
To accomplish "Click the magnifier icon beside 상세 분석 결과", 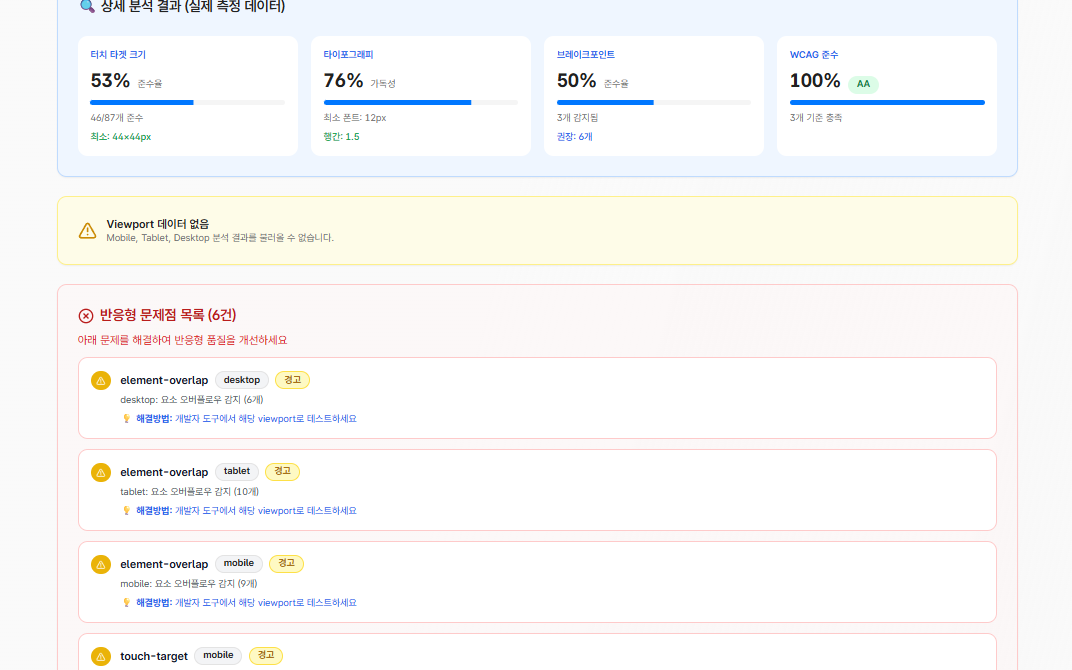I will click(87, 6).
